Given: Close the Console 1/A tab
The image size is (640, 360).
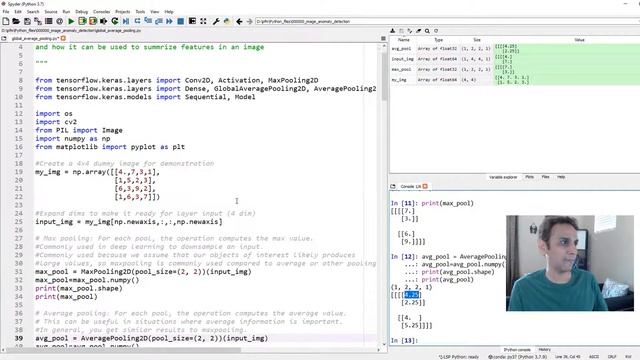Looking at the screenshot, I should point(425,186).
